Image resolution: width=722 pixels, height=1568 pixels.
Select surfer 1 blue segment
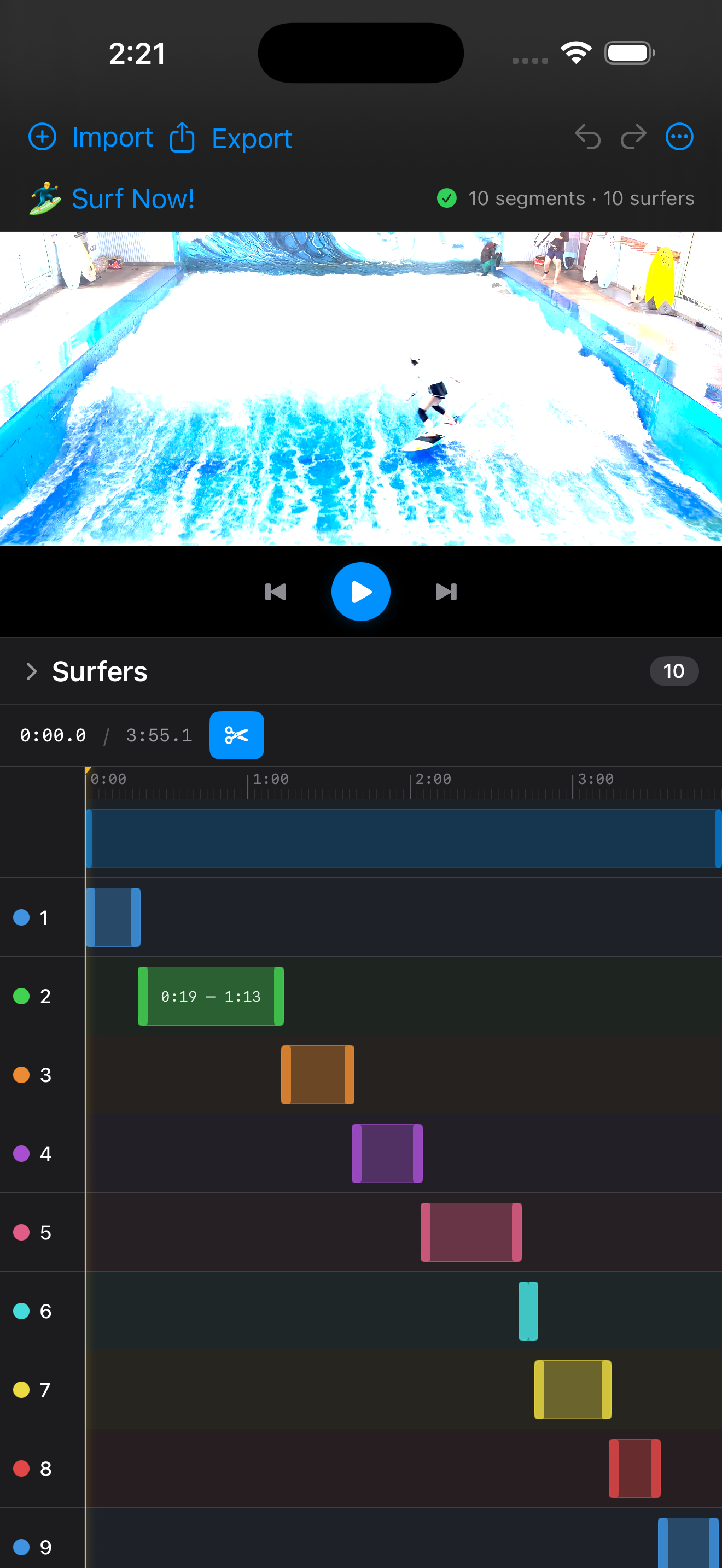113,917
